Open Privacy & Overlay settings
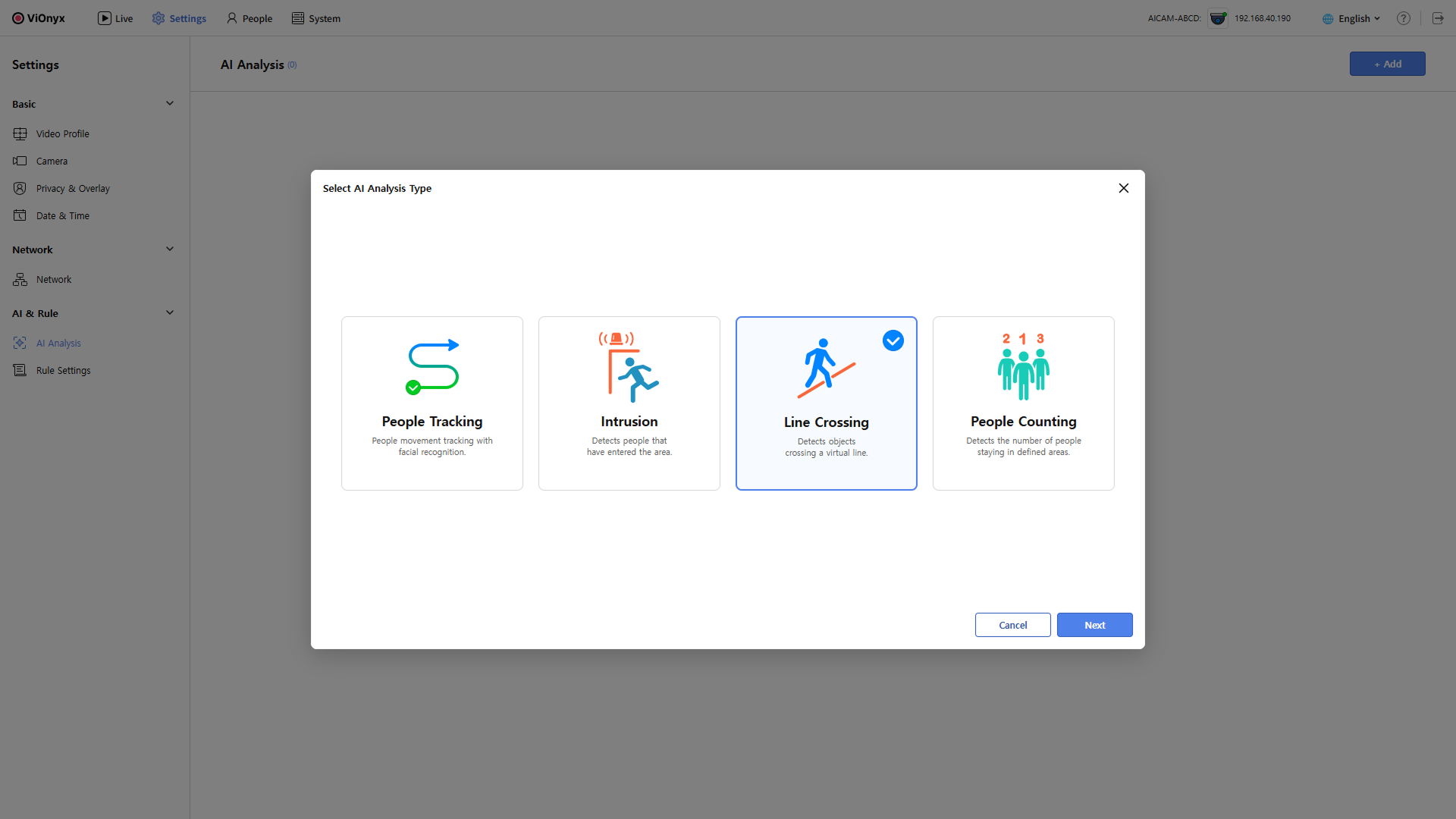The width and height of the screenshot is (1456, 819). tap(73, 188)
